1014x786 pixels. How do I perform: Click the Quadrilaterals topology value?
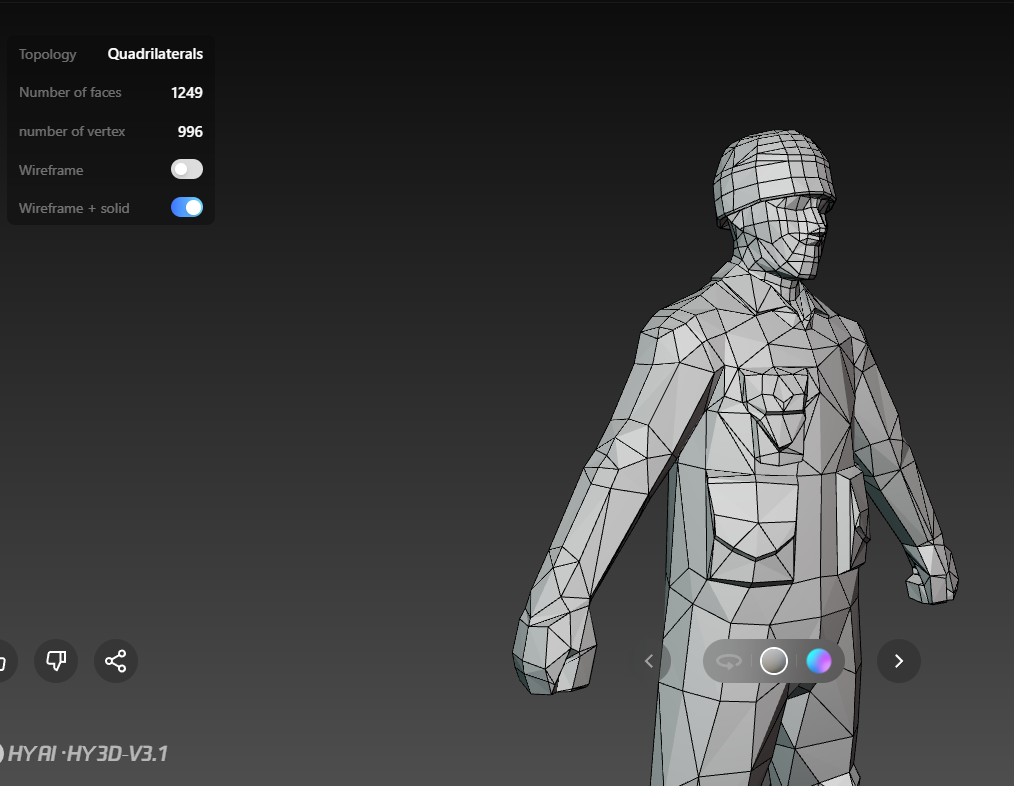coord(155,54)
